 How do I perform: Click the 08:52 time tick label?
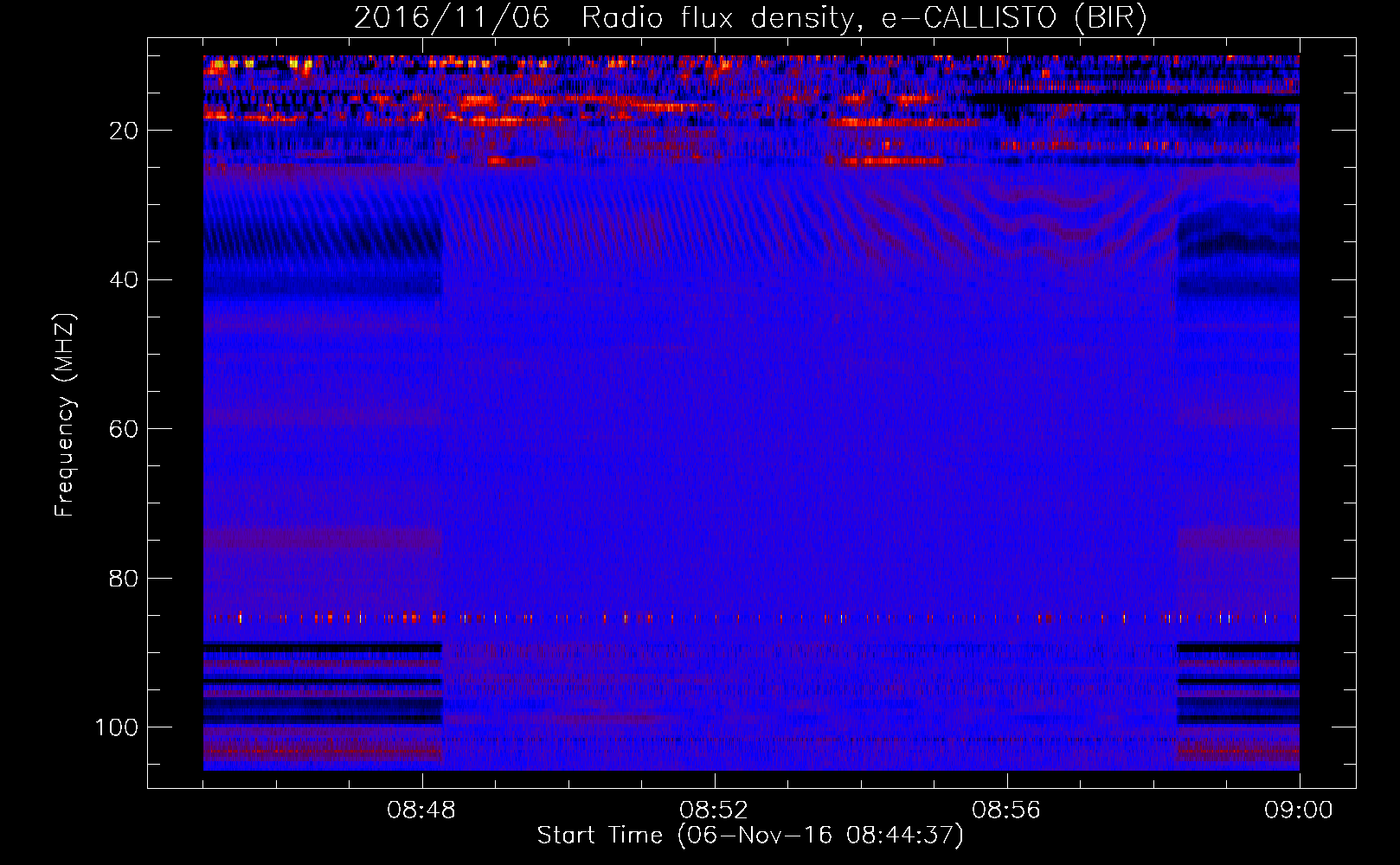click(714, 811)
